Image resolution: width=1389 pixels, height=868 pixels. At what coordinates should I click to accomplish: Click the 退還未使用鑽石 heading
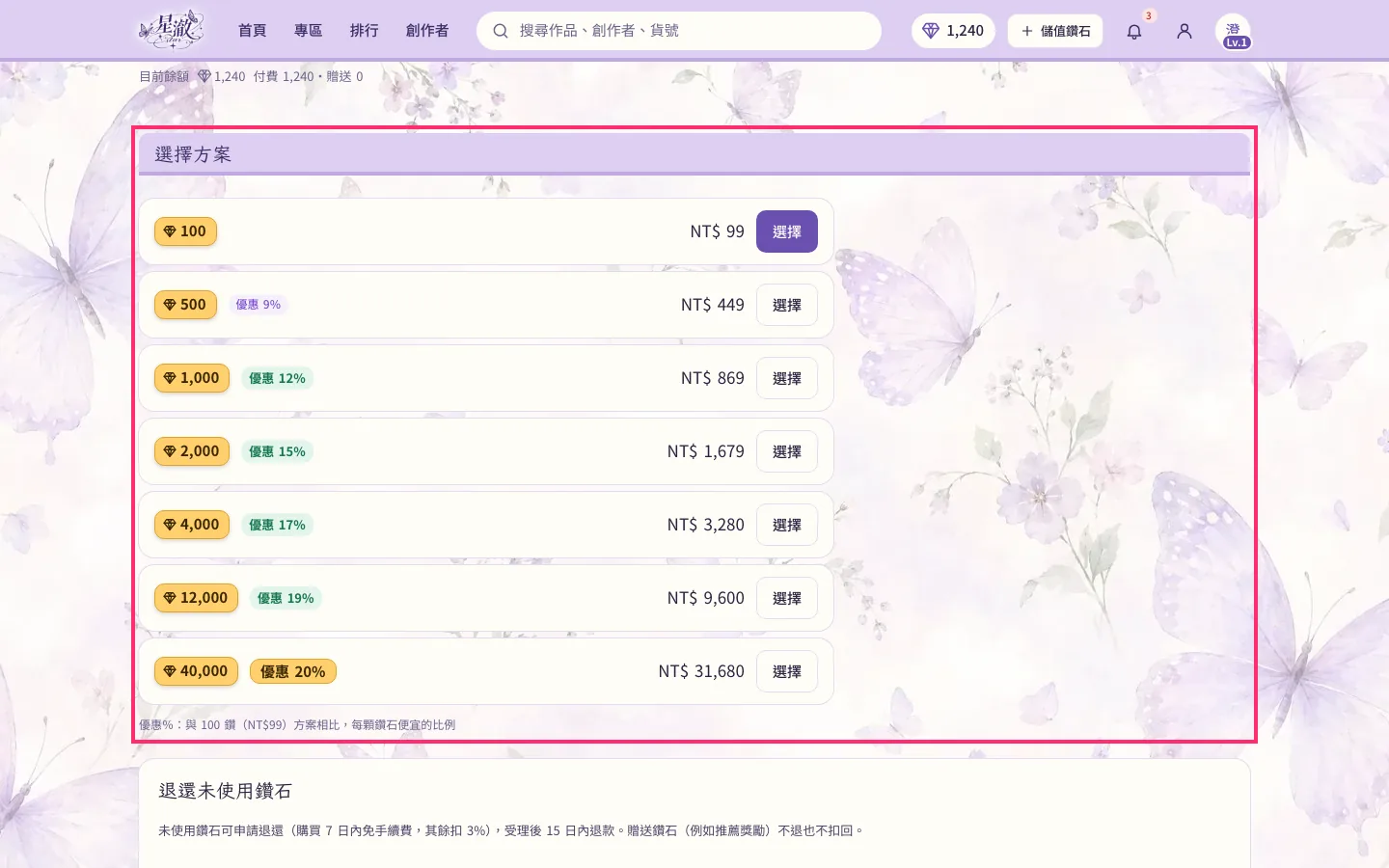[225, 791]
